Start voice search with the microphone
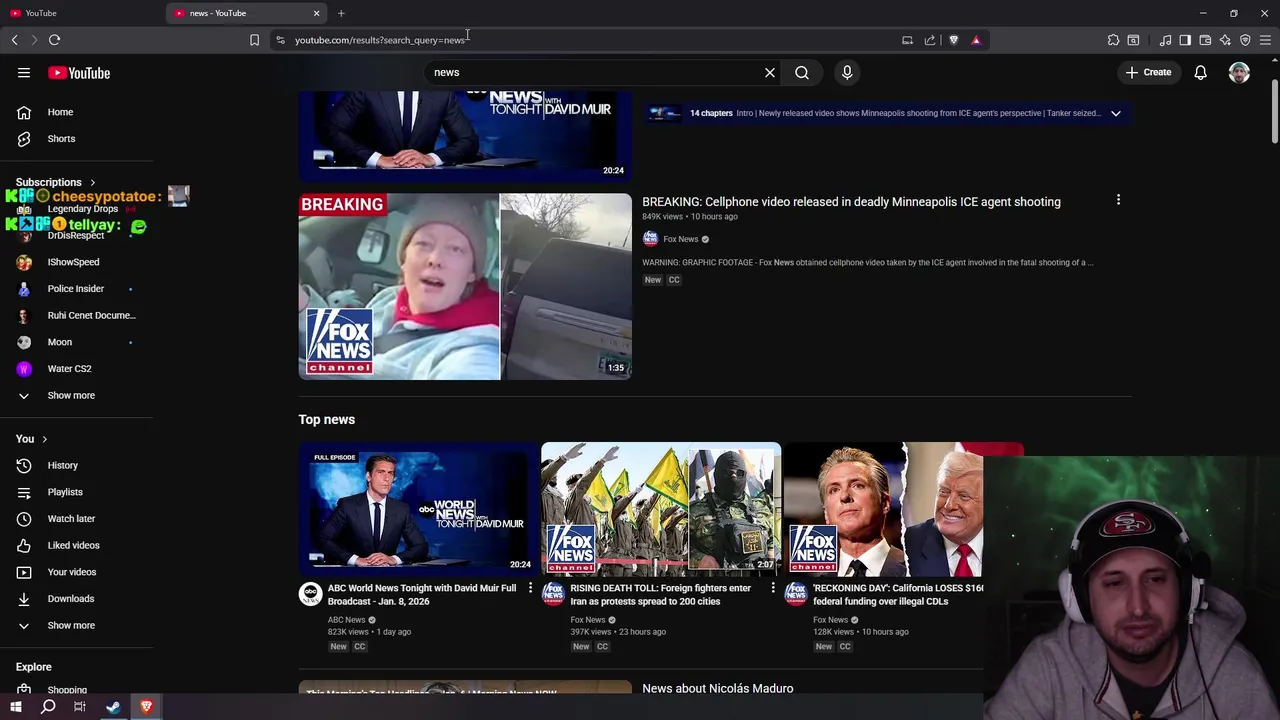This screenshot has width=1280, height=720. [x=847, y=72]
